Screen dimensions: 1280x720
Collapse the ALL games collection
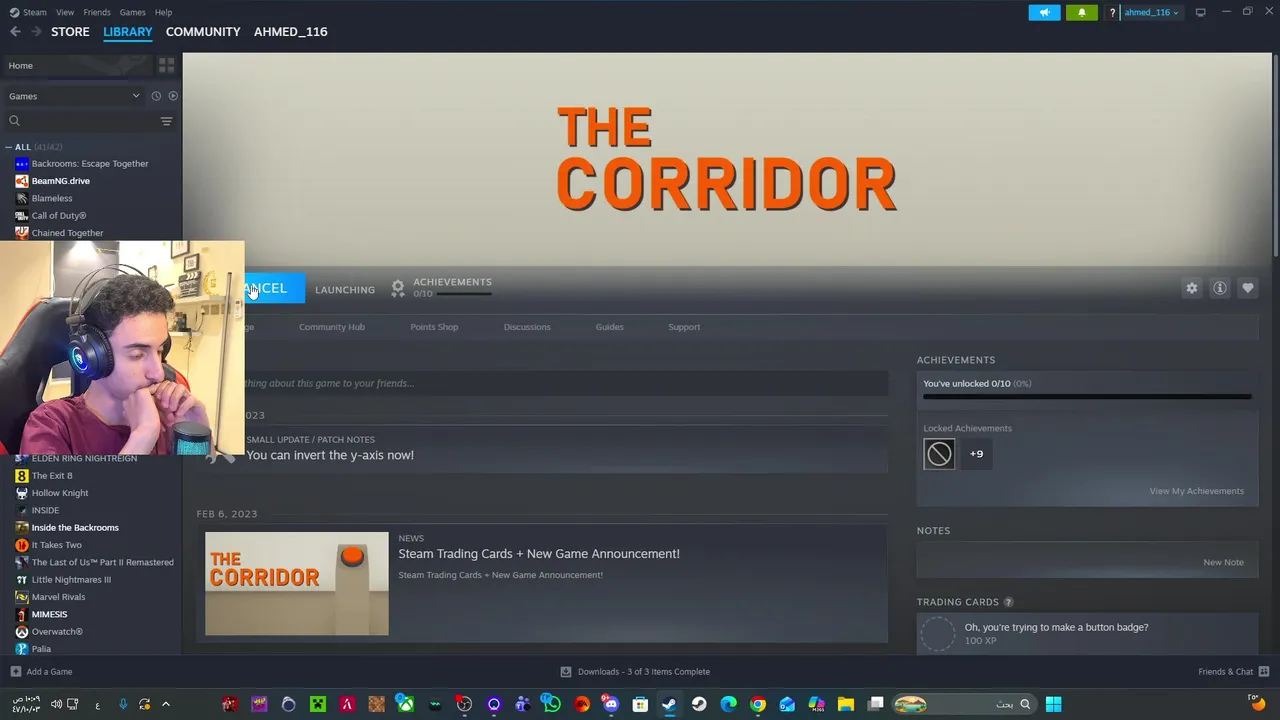point(9,147)
